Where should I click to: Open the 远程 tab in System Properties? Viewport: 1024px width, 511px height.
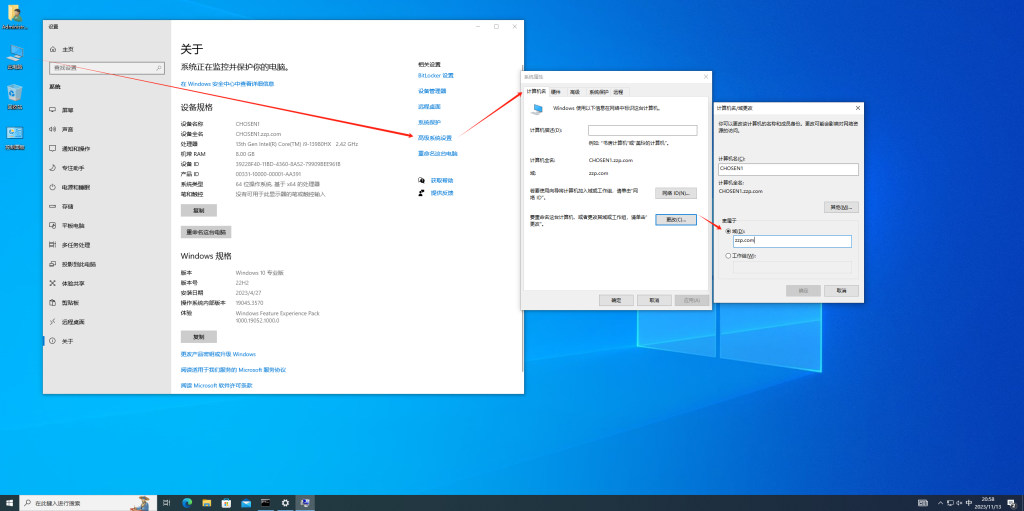pyautogui.click(x=618, y=91)
